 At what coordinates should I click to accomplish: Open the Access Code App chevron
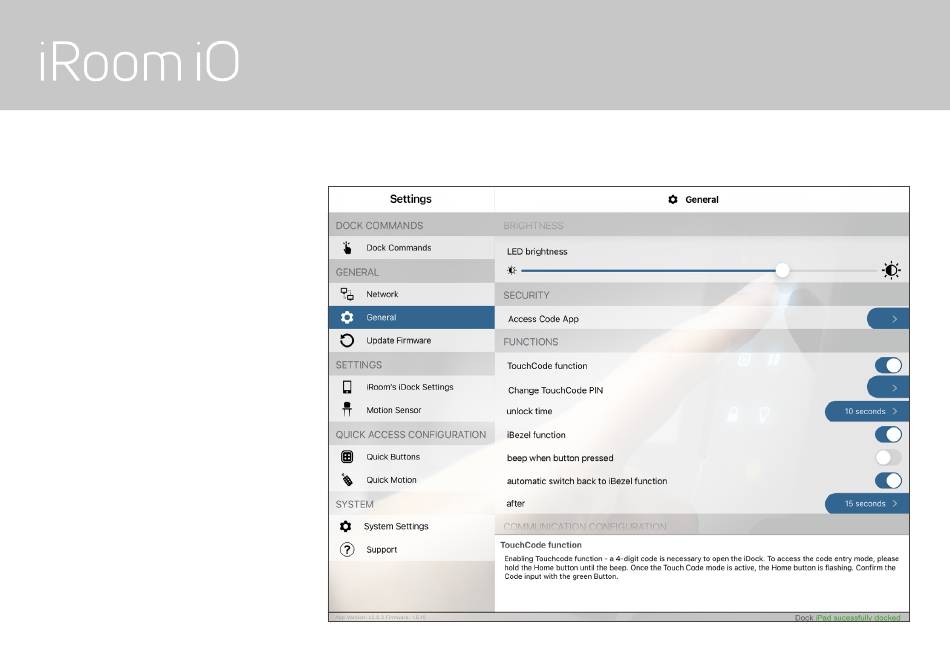tap(888, 319)
